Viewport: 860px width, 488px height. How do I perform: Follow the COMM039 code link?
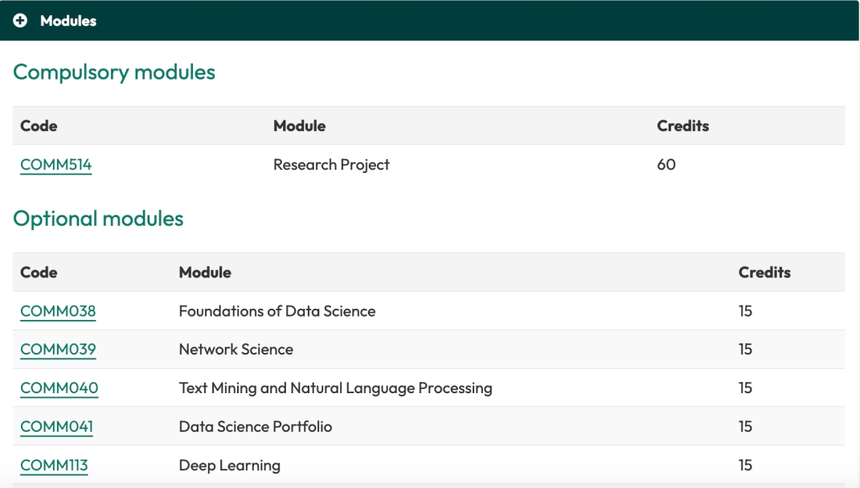58,350
